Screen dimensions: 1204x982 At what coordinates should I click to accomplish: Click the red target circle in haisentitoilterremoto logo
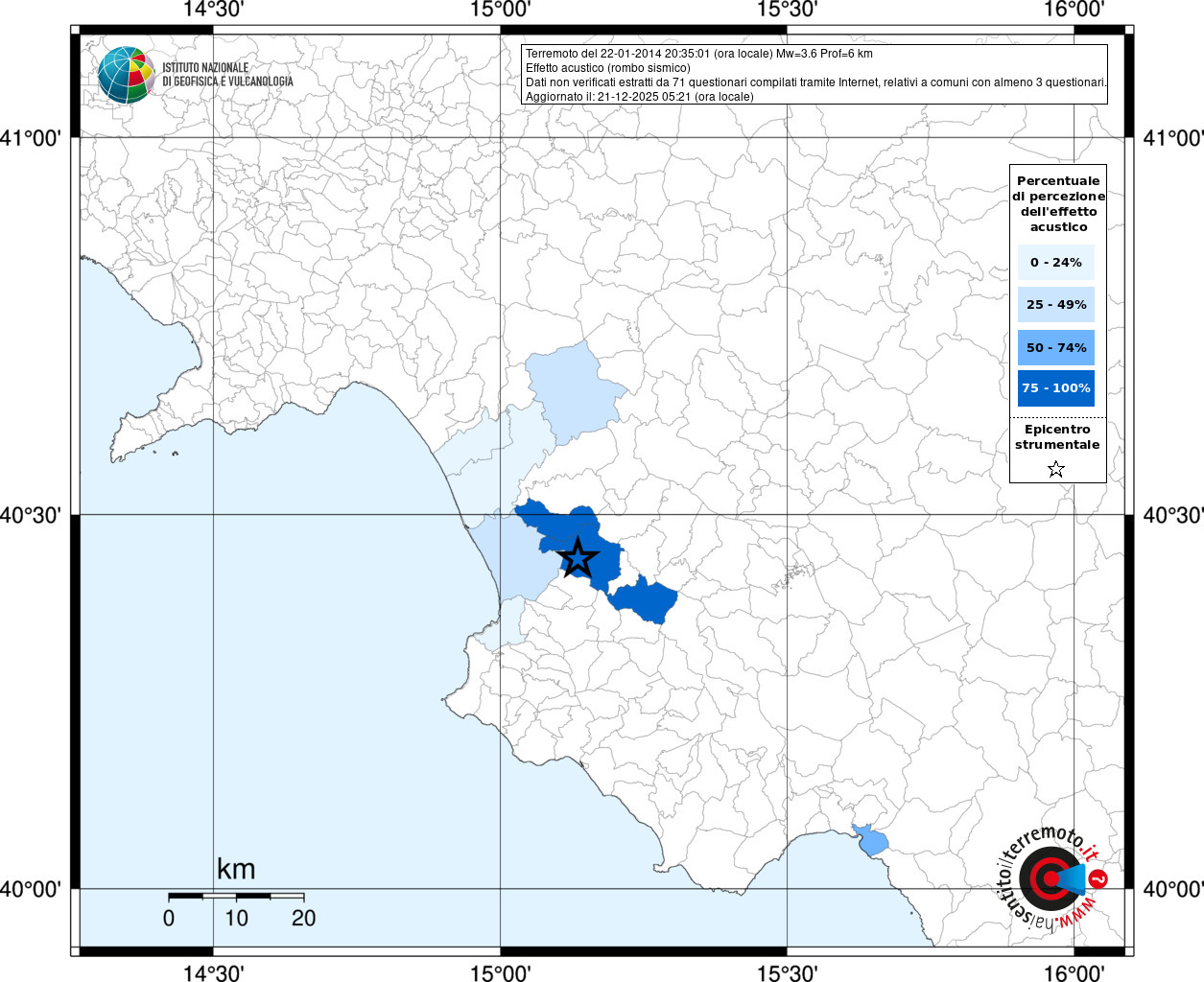click(x=1047, y=878)
